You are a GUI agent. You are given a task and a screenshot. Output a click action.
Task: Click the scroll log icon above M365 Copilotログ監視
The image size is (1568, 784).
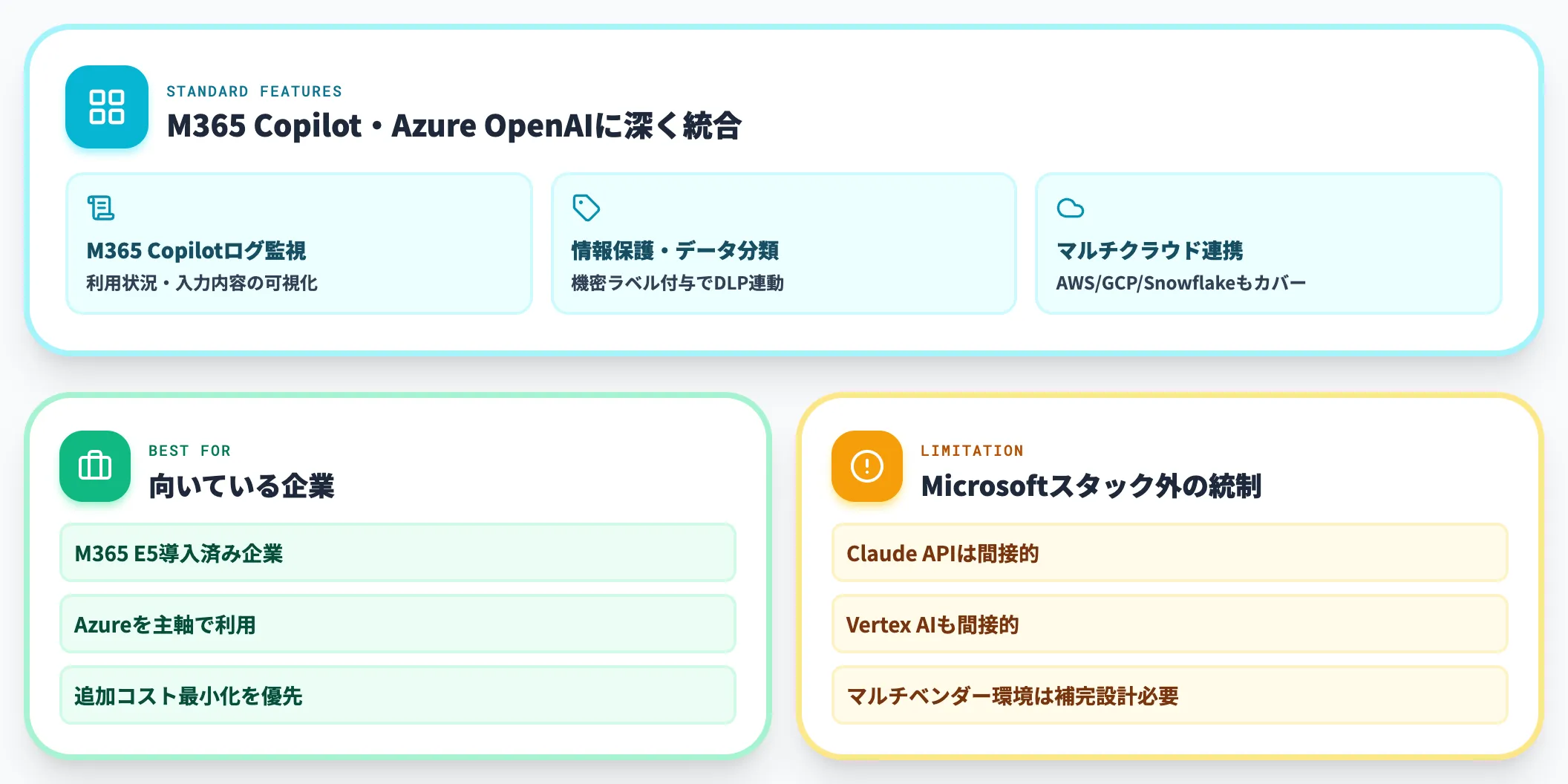pos(101,208)
